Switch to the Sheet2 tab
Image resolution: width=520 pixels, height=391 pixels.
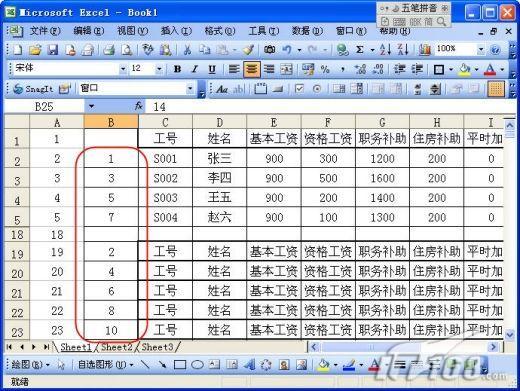117,347
